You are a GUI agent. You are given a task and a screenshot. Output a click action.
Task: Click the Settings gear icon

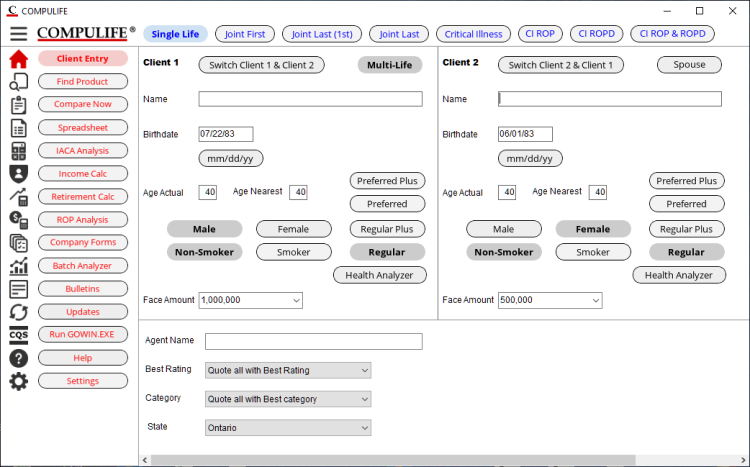(19, 381)
